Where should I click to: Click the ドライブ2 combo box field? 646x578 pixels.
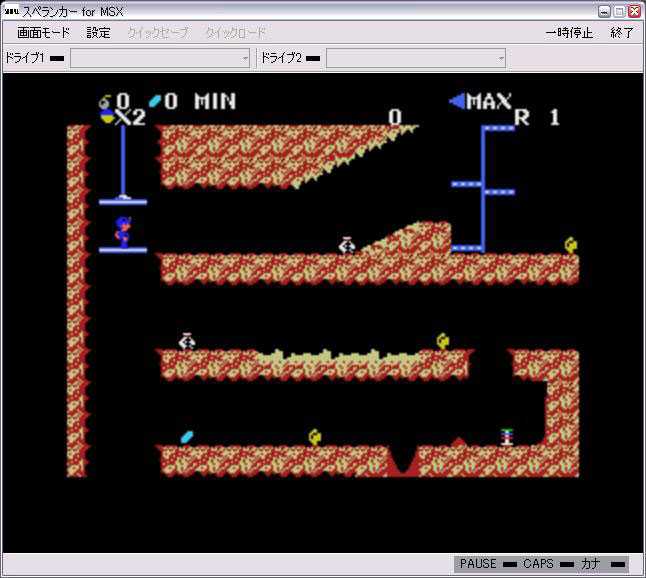(x=416, y=58)
